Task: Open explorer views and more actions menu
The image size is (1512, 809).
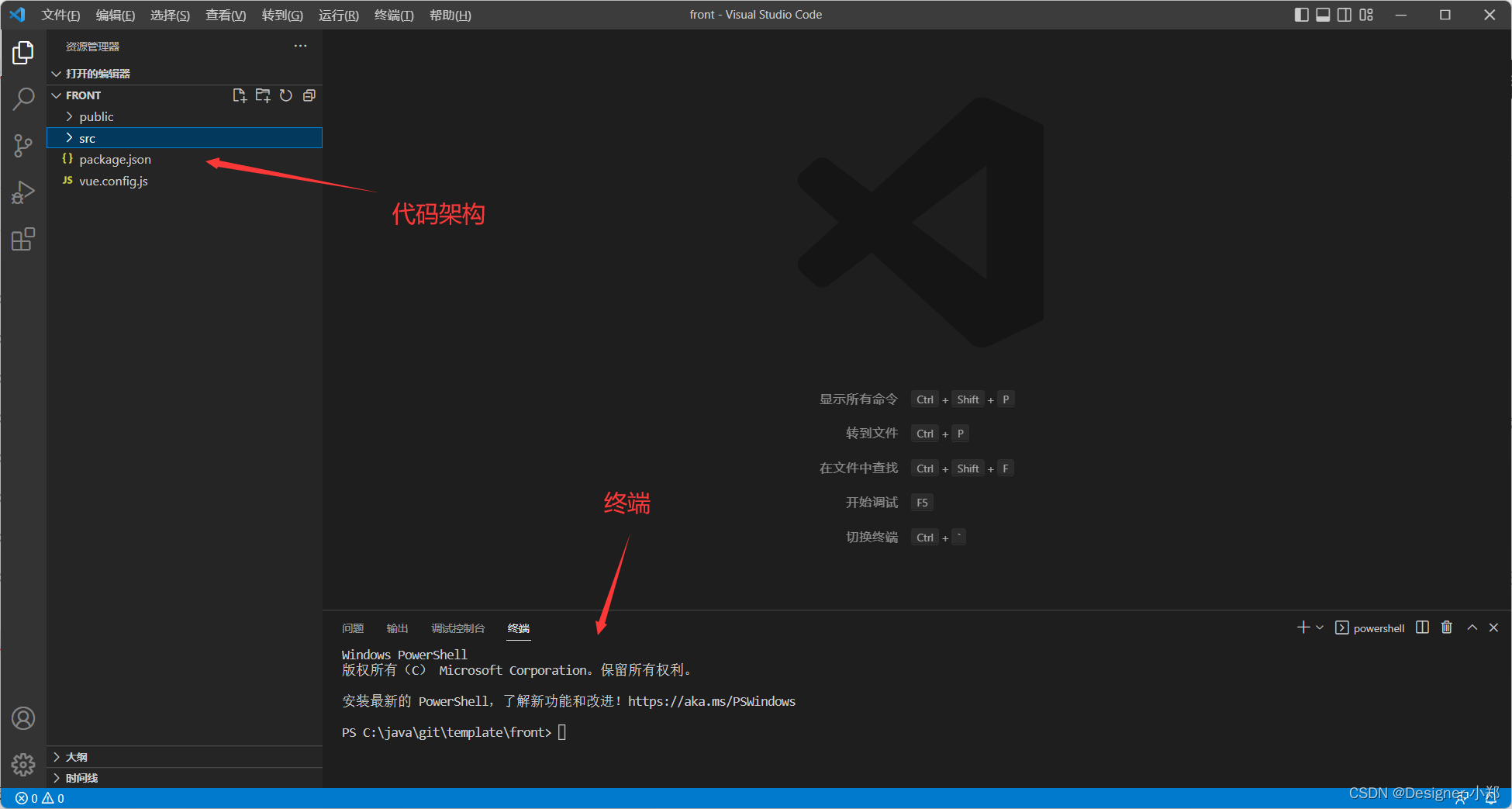Action: coord(300,47)
